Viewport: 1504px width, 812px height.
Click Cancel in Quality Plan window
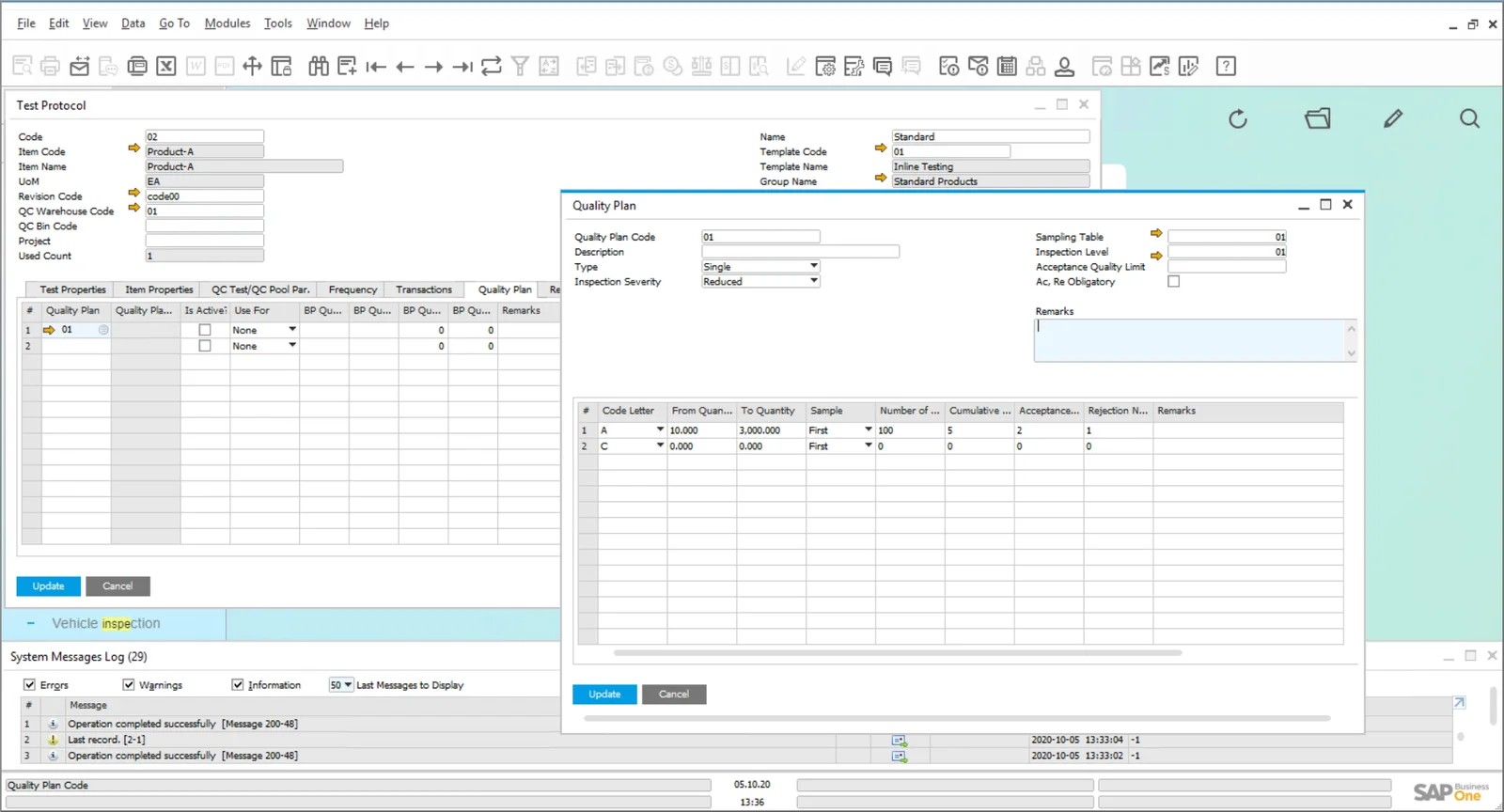[x=674, y=695]
